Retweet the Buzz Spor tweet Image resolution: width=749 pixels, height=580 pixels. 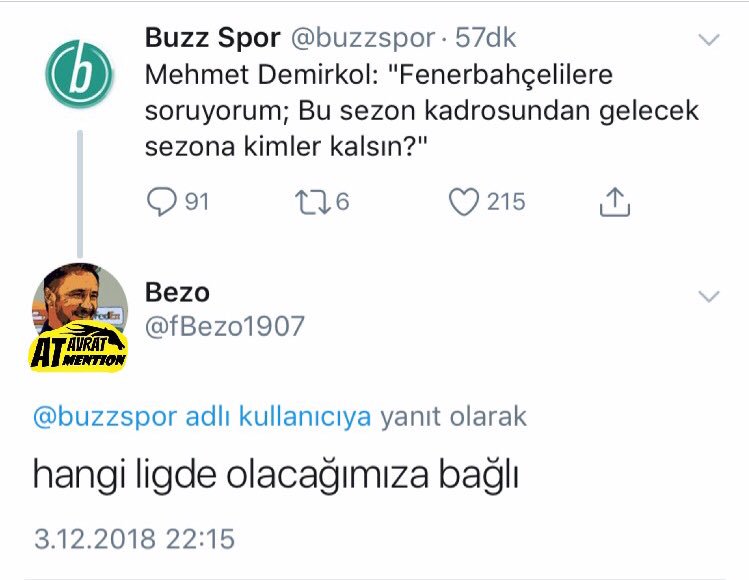pos(313,202)
